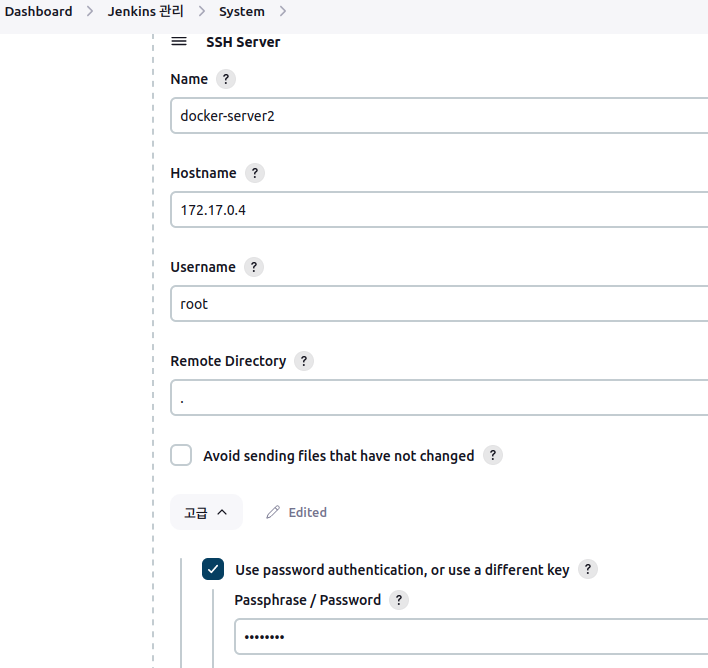Go to the Dashboard breadcrumb
The image size is (708, 668).
coord(38,11)
